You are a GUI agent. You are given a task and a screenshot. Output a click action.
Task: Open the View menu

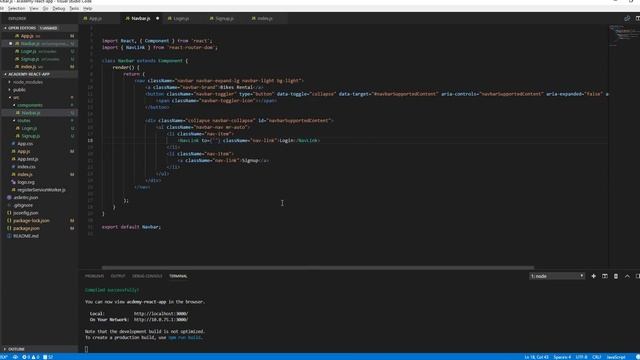coord(34,8)
